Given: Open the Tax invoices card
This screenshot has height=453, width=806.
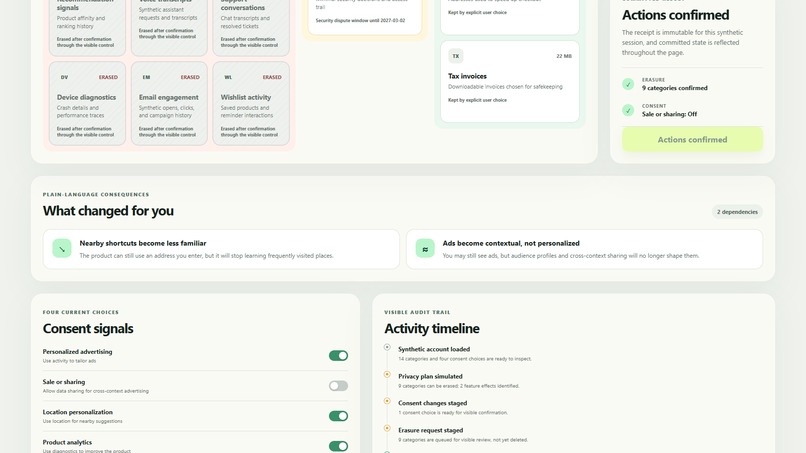Looking at the screenshot, I should click(509, 82).
